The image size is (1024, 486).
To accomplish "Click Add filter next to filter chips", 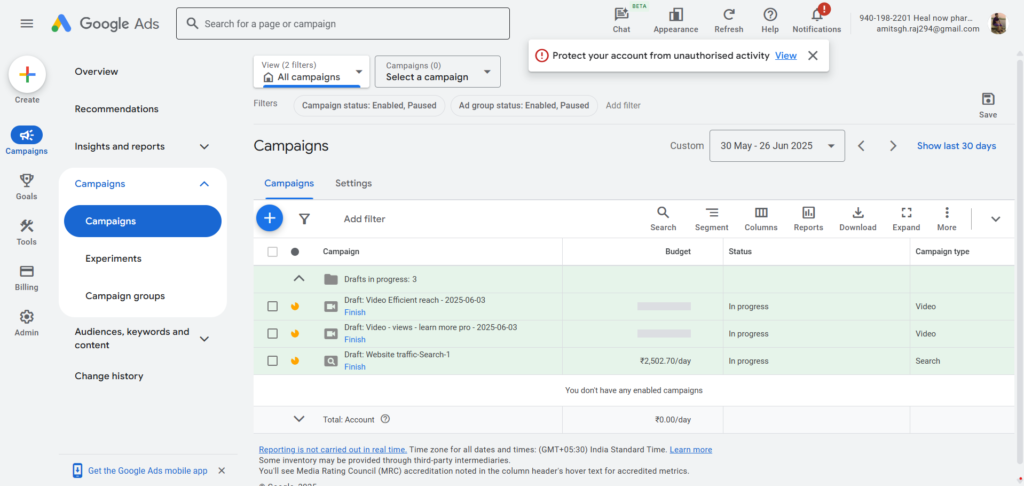I will point(623,105).
